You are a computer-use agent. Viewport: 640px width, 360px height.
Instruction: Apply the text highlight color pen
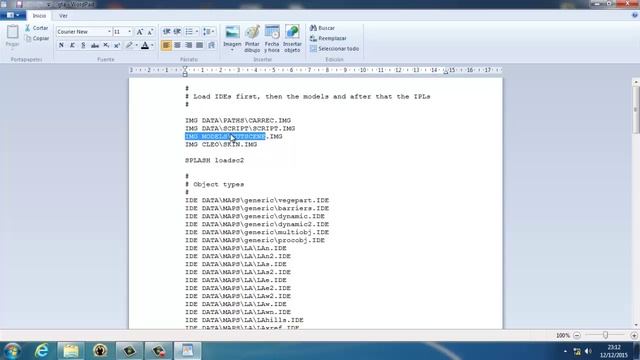coord(129,45)
